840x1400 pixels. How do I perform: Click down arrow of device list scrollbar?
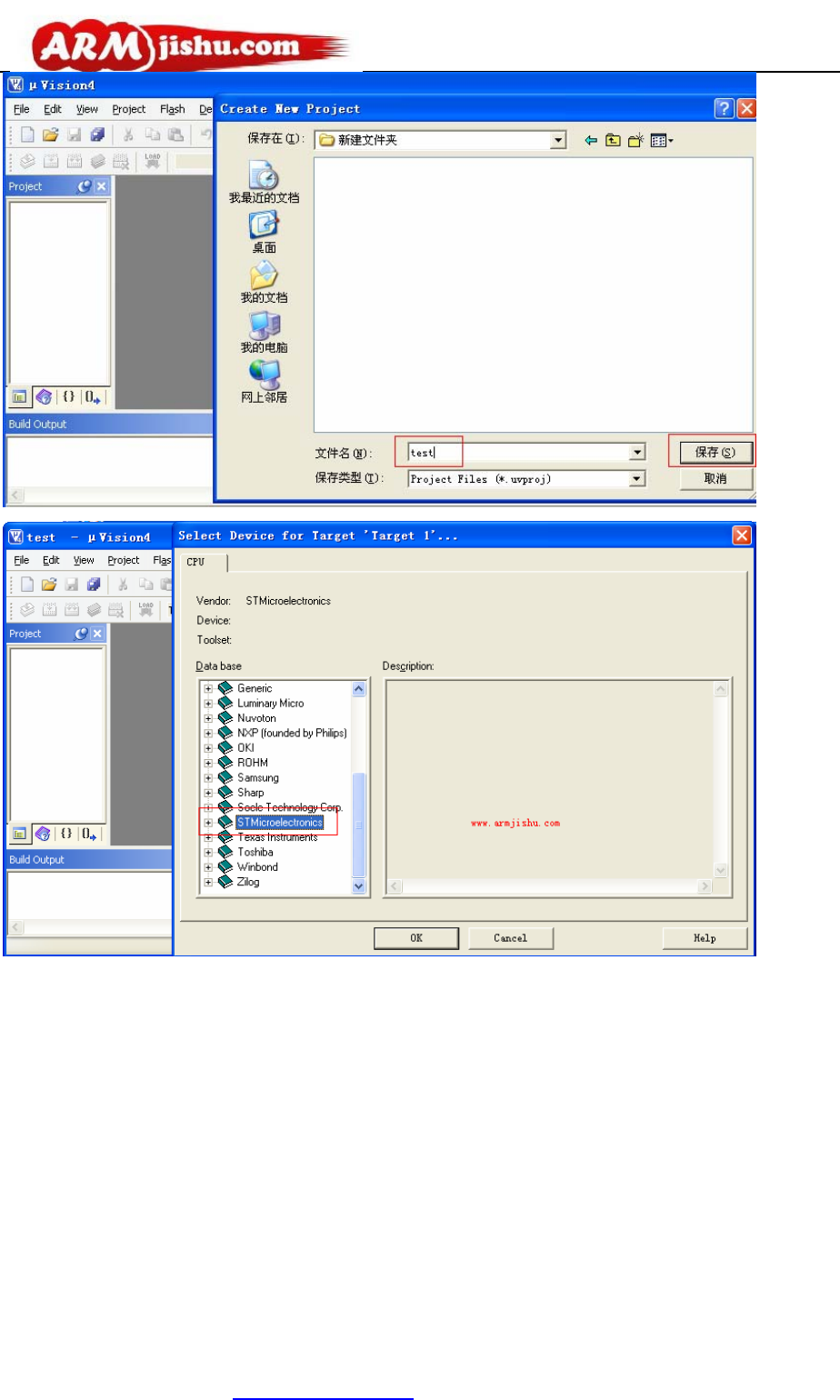[358, 886]
